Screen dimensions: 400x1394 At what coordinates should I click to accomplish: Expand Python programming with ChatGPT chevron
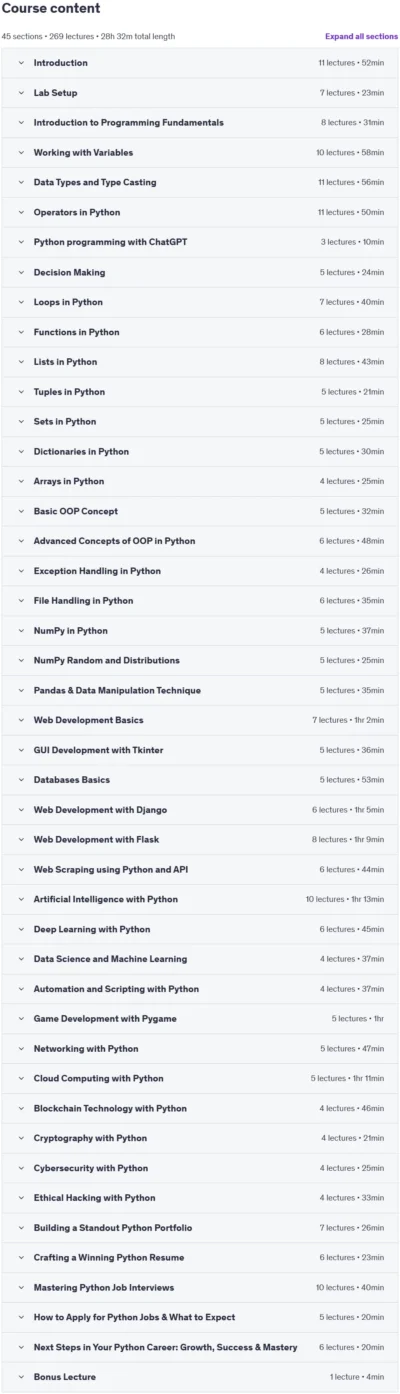tap(20, 242)
